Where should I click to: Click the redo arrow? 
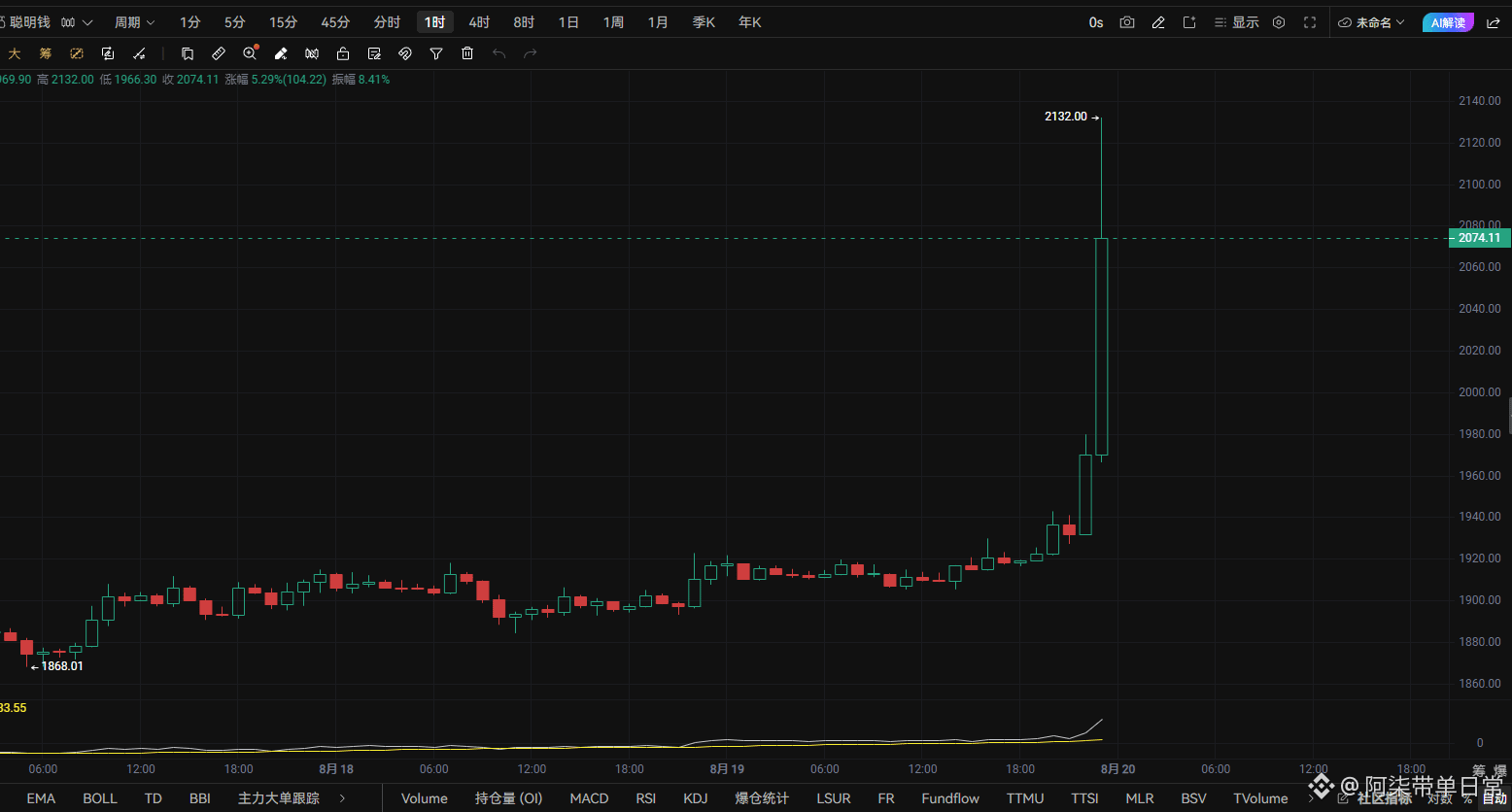click(530, 53)
